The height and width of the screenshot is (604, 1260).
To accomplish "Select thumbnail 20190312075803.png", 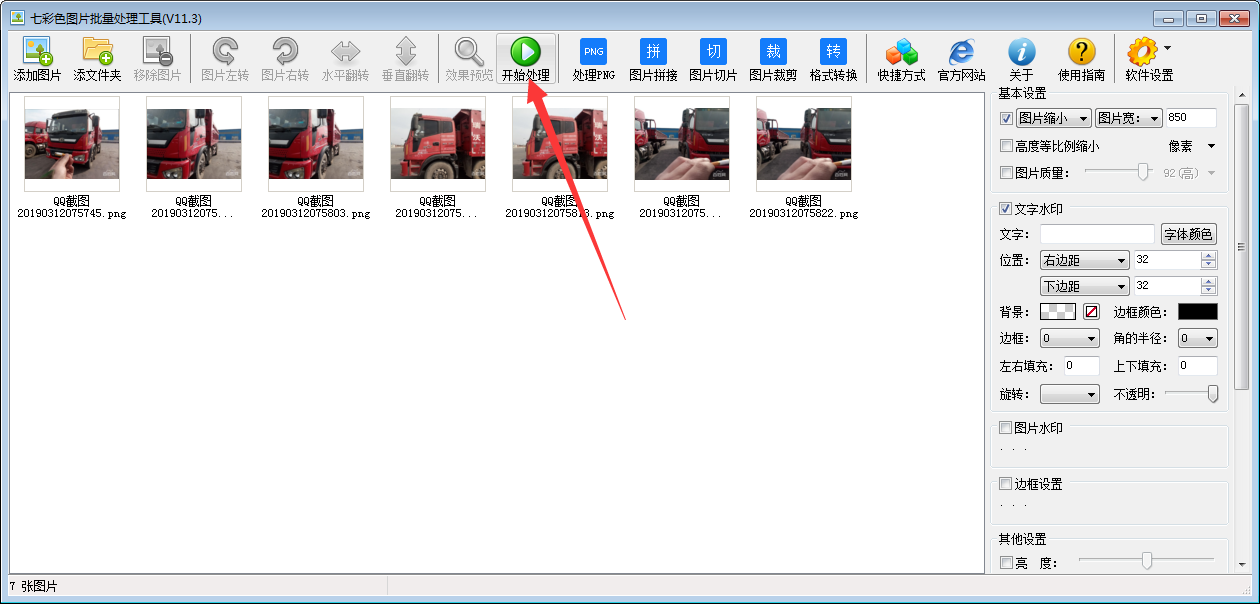I will point(315,157).
